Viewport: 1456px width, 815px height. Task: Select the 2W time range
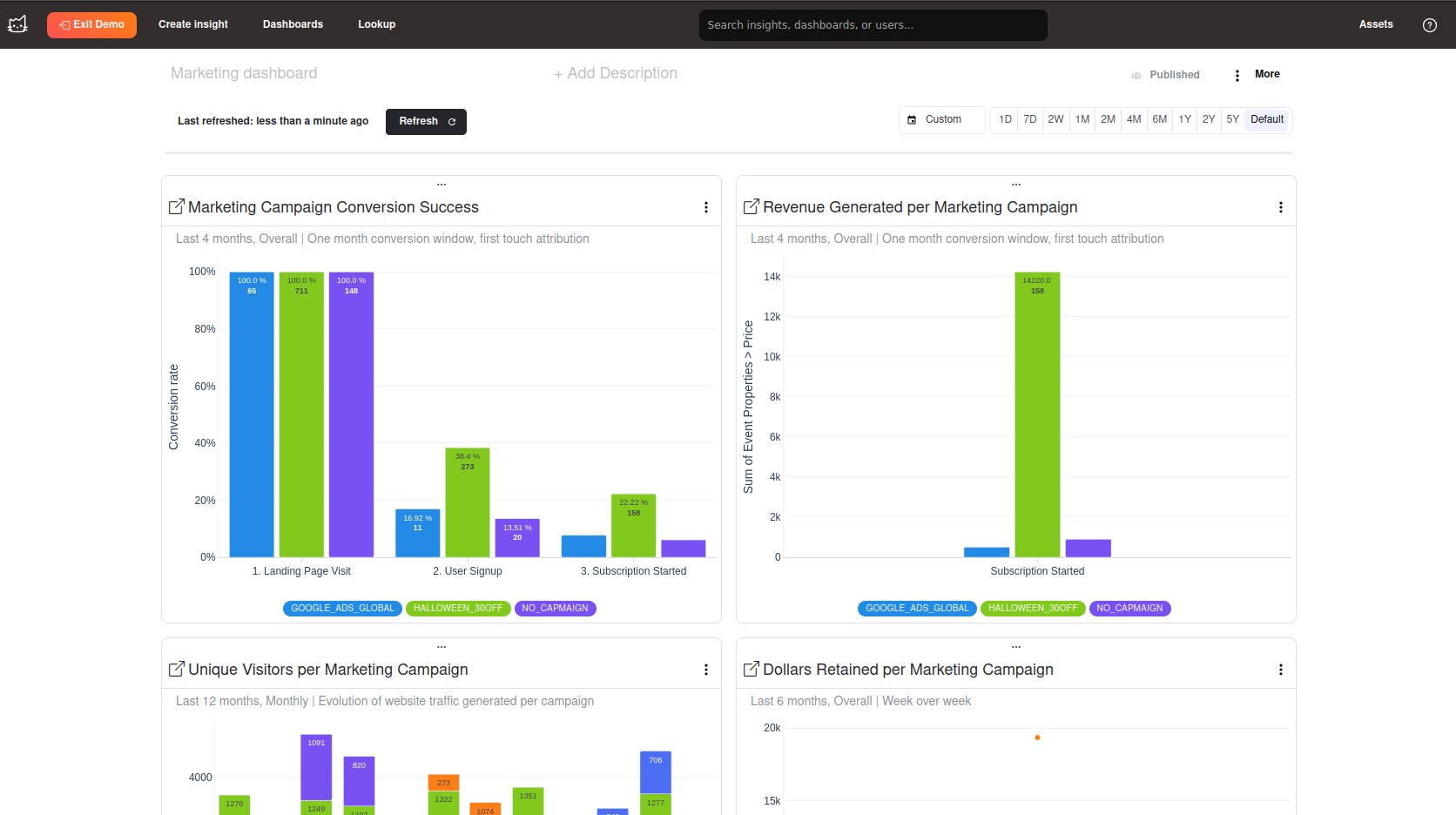click(1055, 119)
